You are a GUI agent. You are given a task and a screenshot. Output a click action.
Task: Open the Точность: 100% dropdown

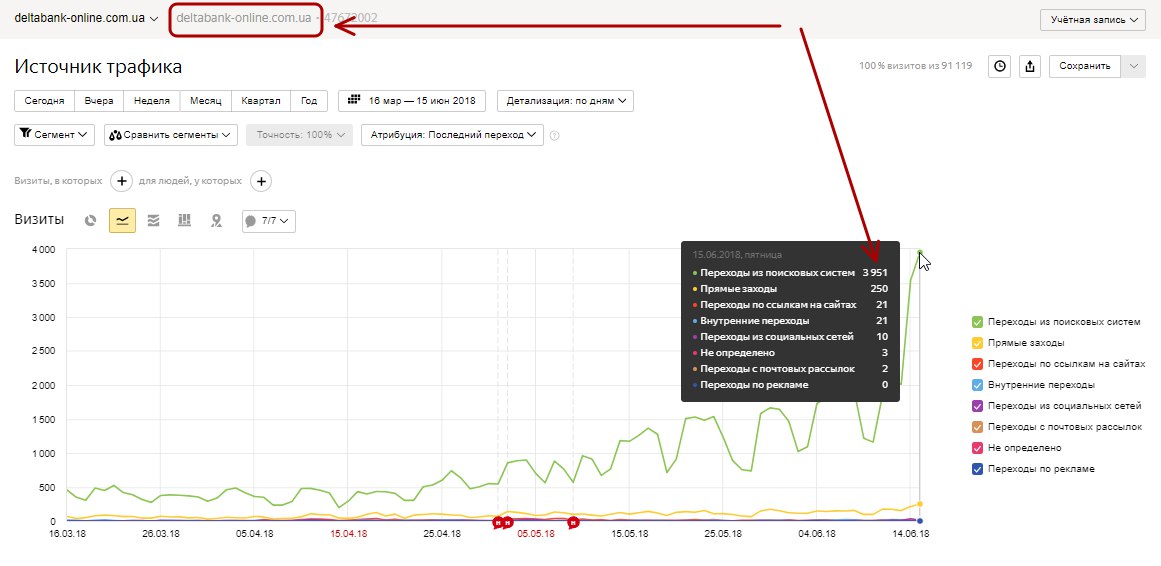[300, 135]
